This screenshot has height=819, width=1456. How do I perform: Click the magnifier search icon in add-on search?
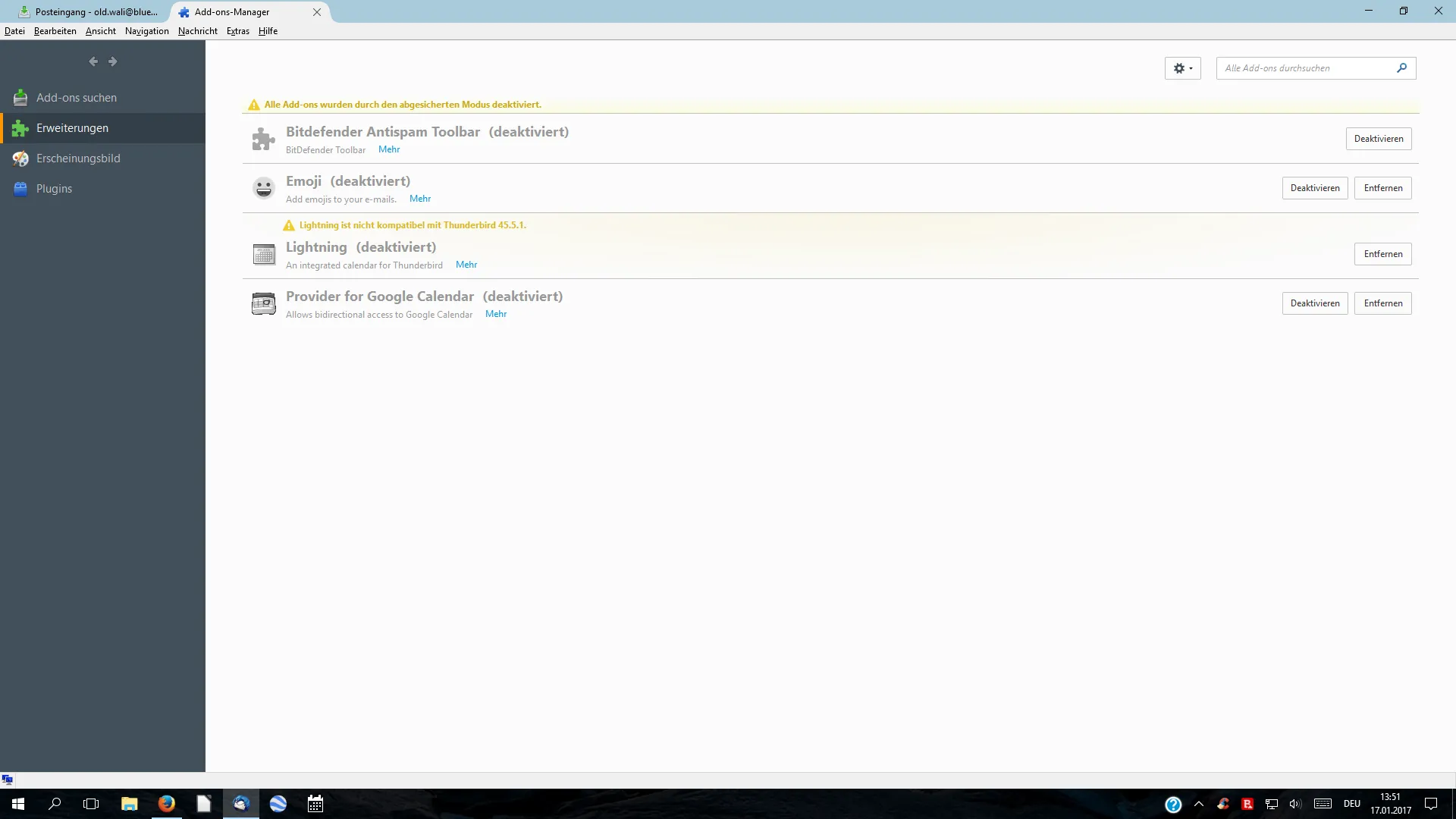click(1401, 68)
